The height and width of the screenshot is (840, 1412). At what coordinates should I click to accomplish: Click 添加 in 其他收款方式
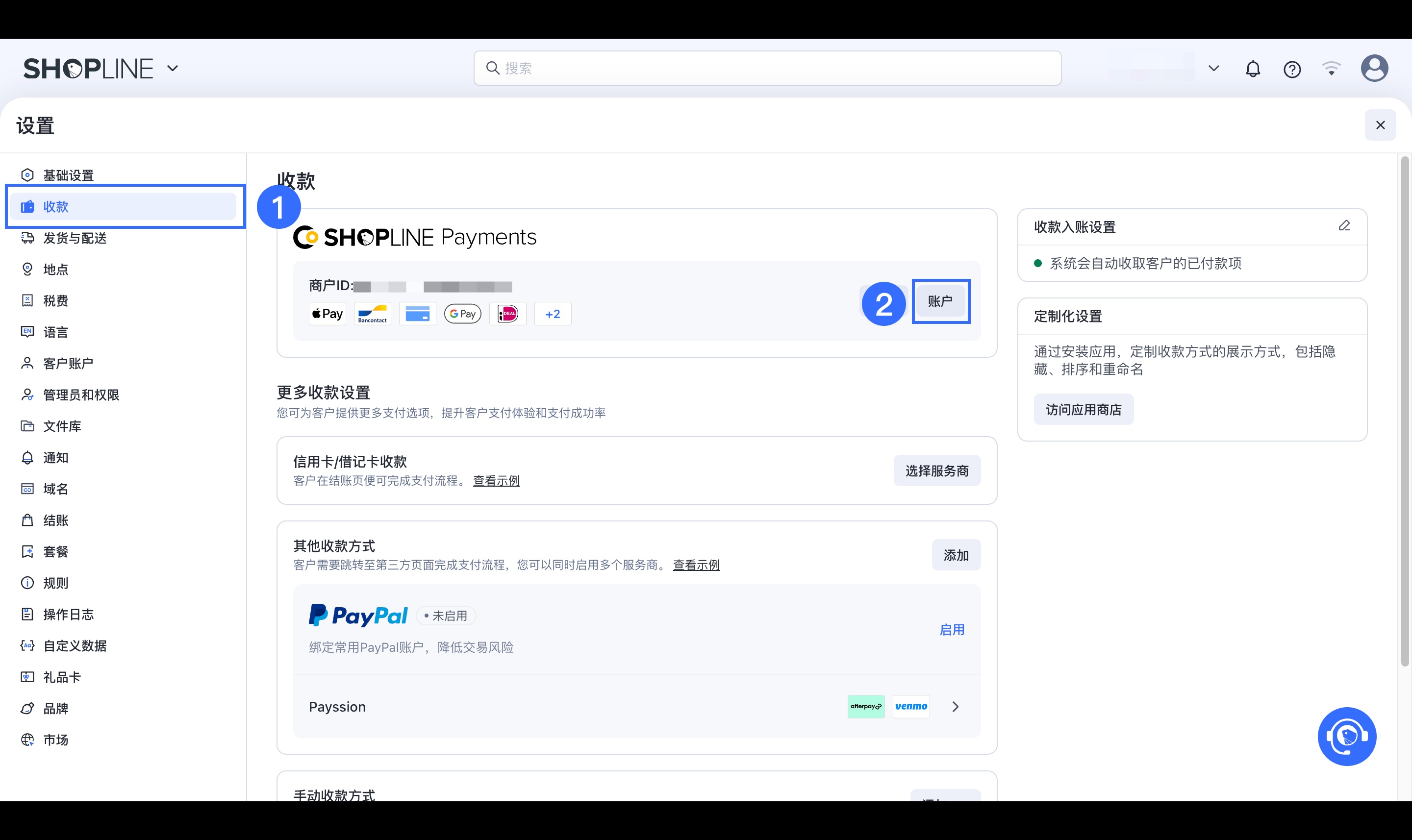pos(956,555)
